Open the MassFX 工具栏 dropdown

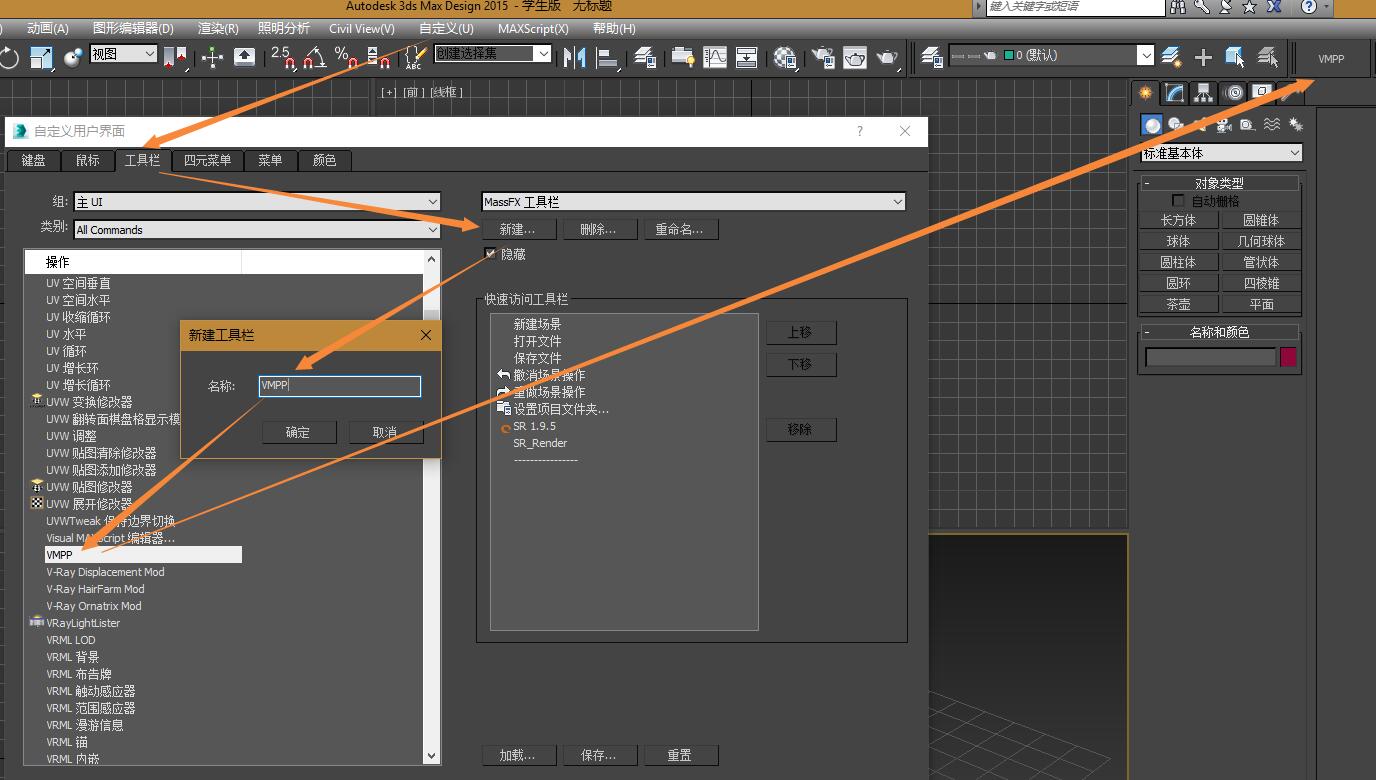(693, 202)
